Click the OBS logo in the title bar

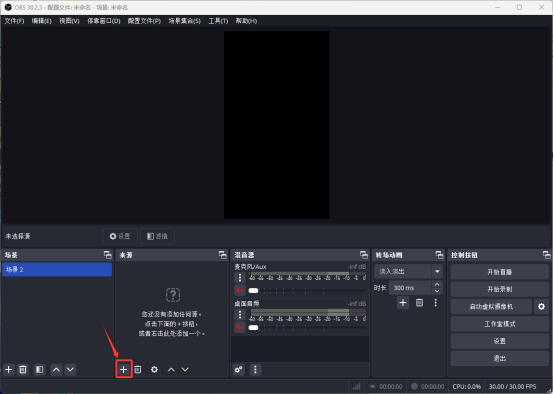point(8,7)
